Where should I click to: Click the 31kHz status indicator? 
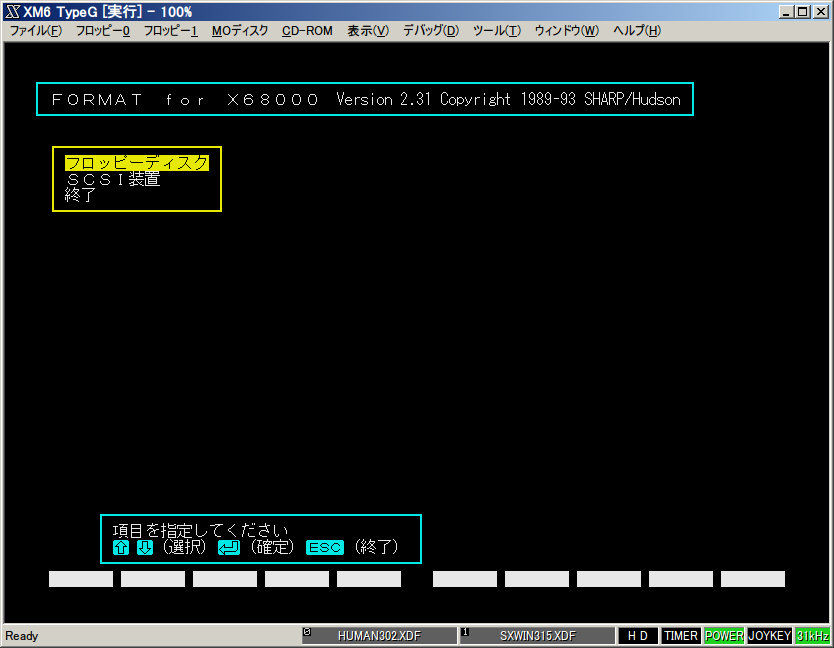point(812,636)
